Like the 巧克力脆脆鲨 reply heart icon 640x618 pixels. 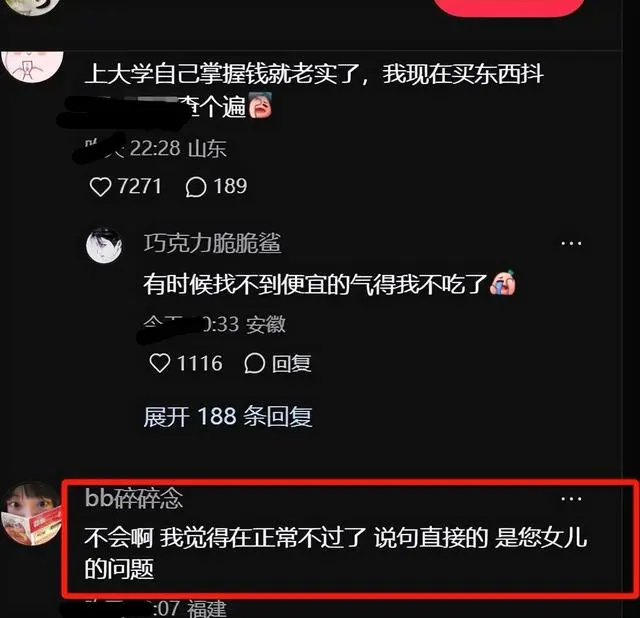160,363
